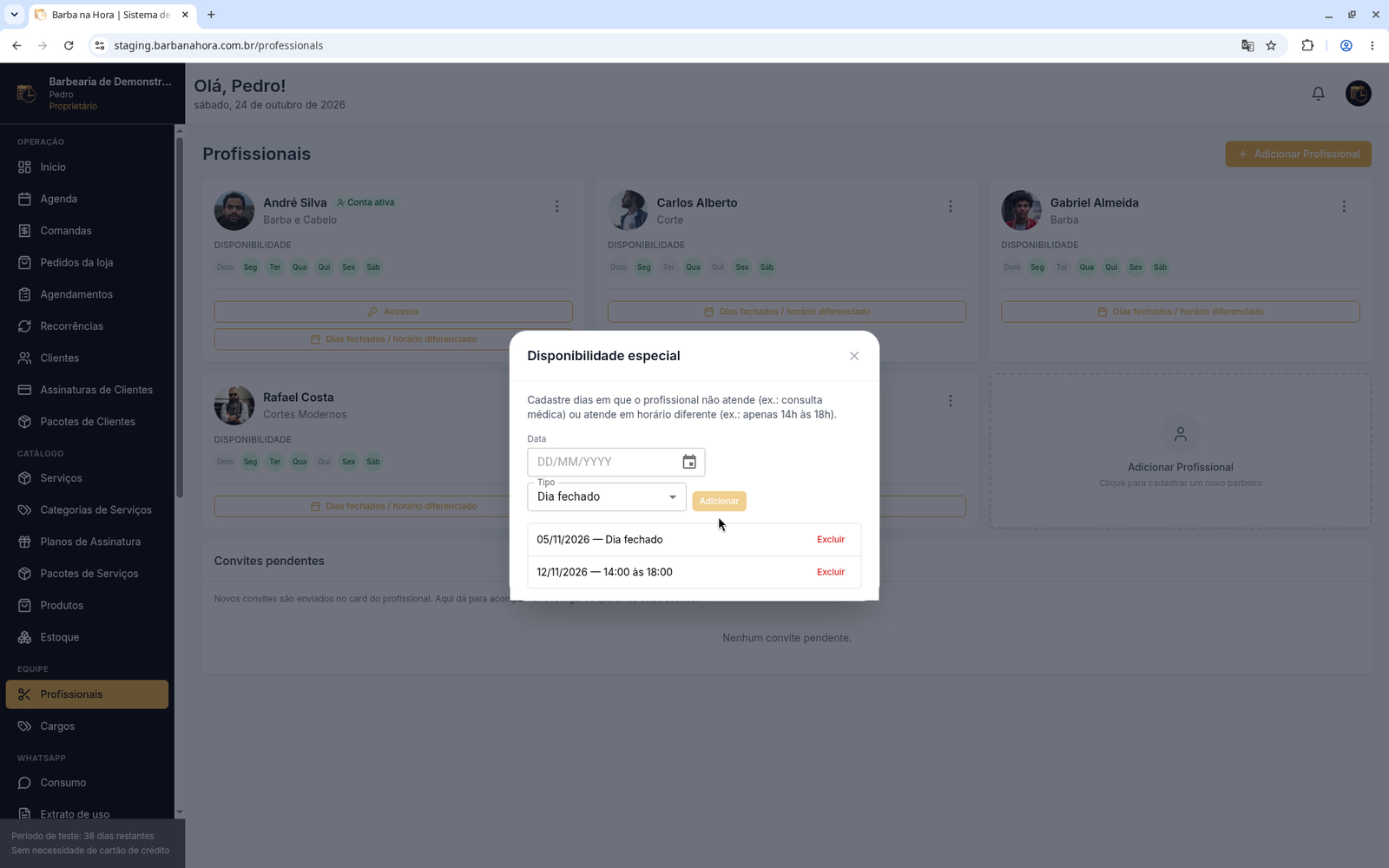Viewport: 1389px width, 868px height.
Task: Open the browser extensions puzzle icon
Action: click(x=1307, y=45)
